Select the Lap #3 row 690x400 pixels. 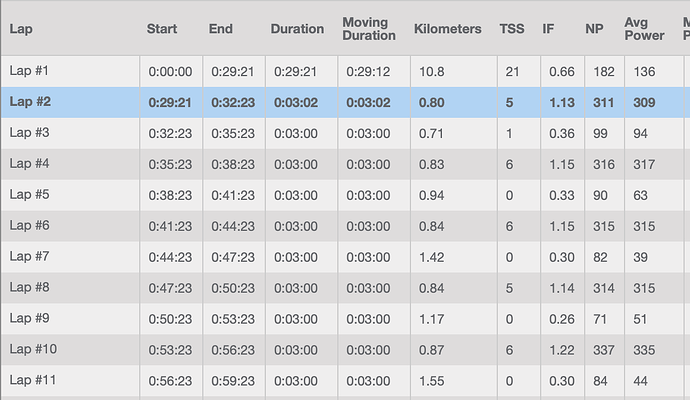click(x=345, y=133)
